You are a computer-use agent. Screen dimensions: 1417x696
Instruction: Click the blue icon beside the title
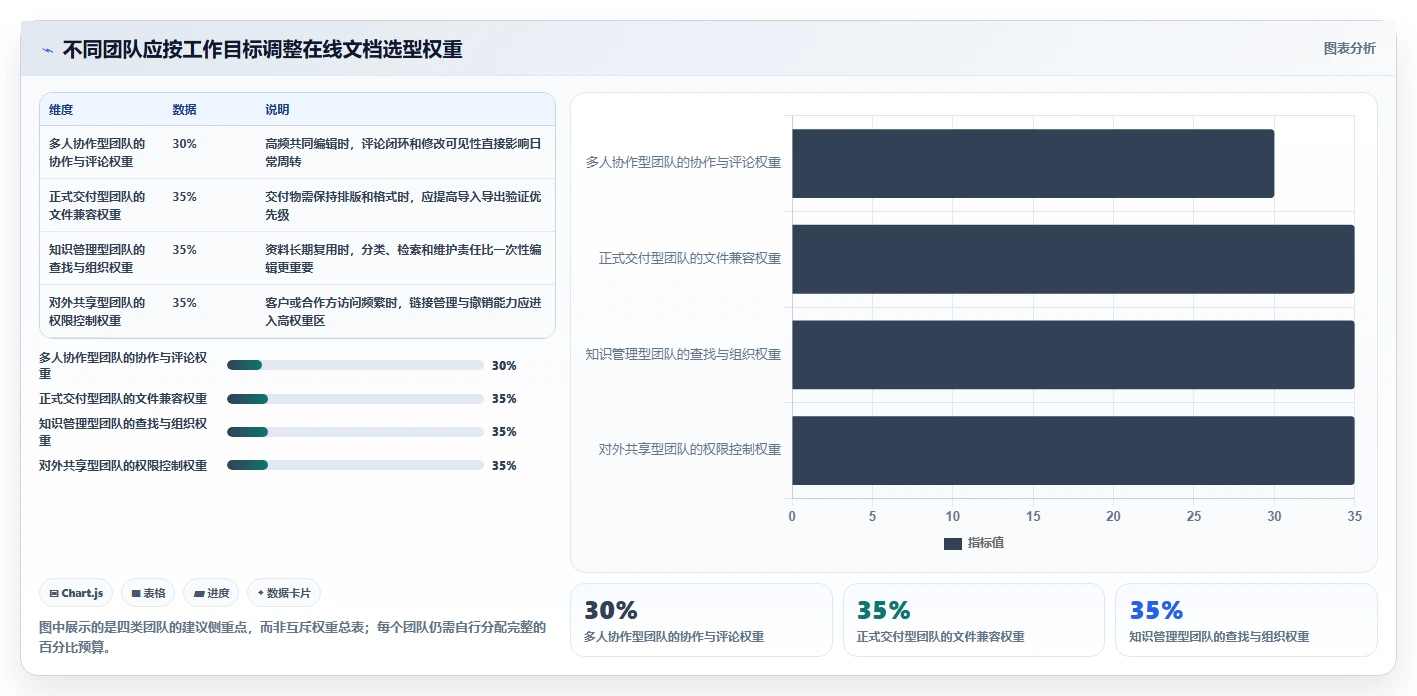[47, 50]
